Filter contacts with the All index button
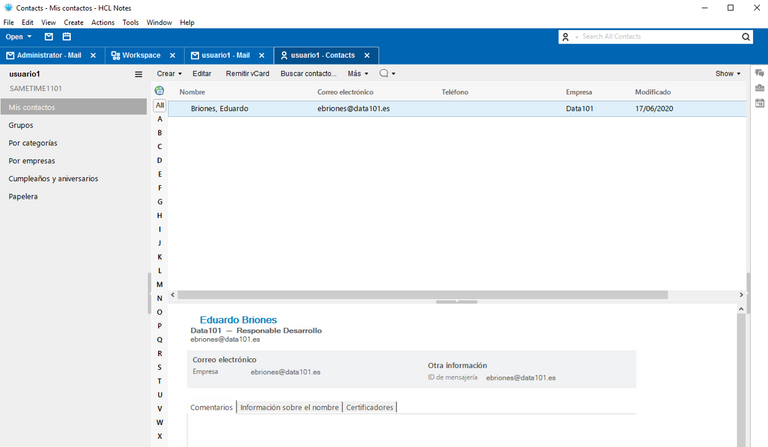The width and height of the screenshot is (768, 447). (x=160, y=105)
